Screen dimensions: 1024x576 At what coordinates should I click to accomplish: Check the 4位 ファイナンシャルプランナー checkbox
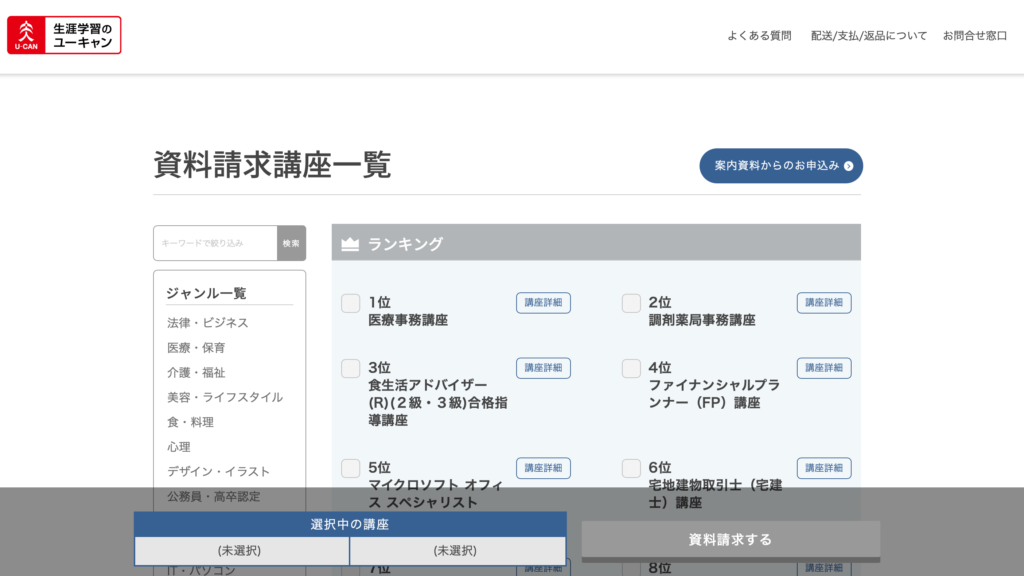pos(631,368)
